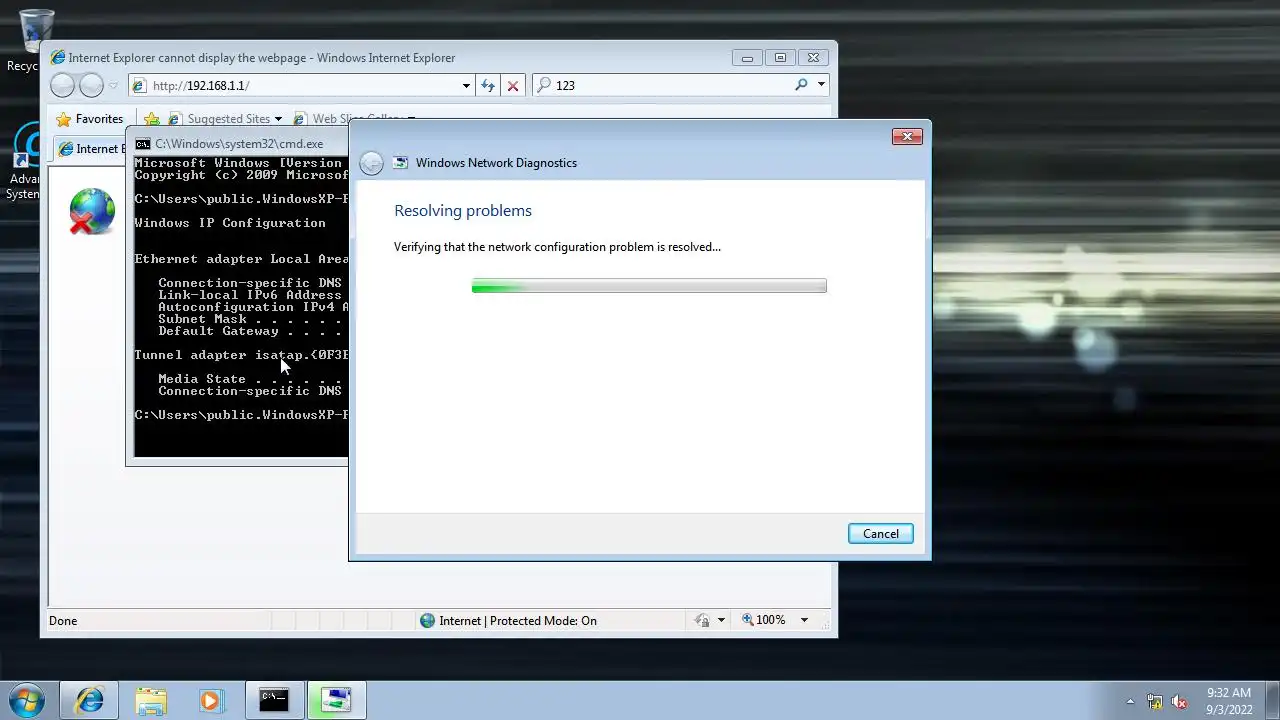Click the cmd.exe window title bar icon
The image size is (1280, 720).
click(143, 144)
